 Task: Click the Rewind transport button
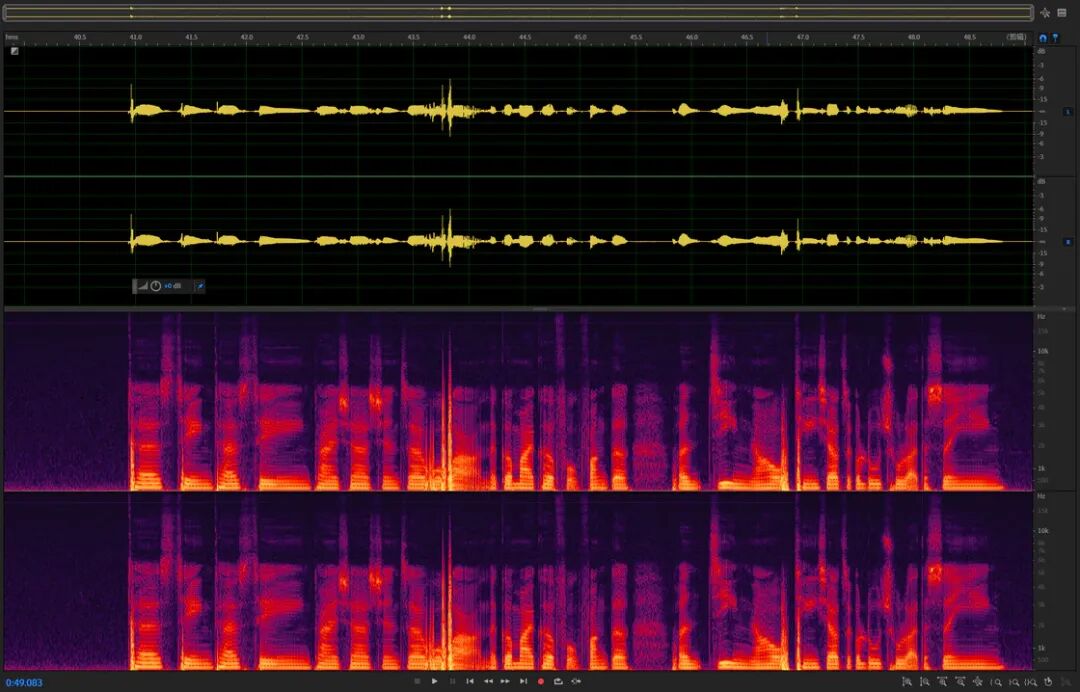pos(488,682)
